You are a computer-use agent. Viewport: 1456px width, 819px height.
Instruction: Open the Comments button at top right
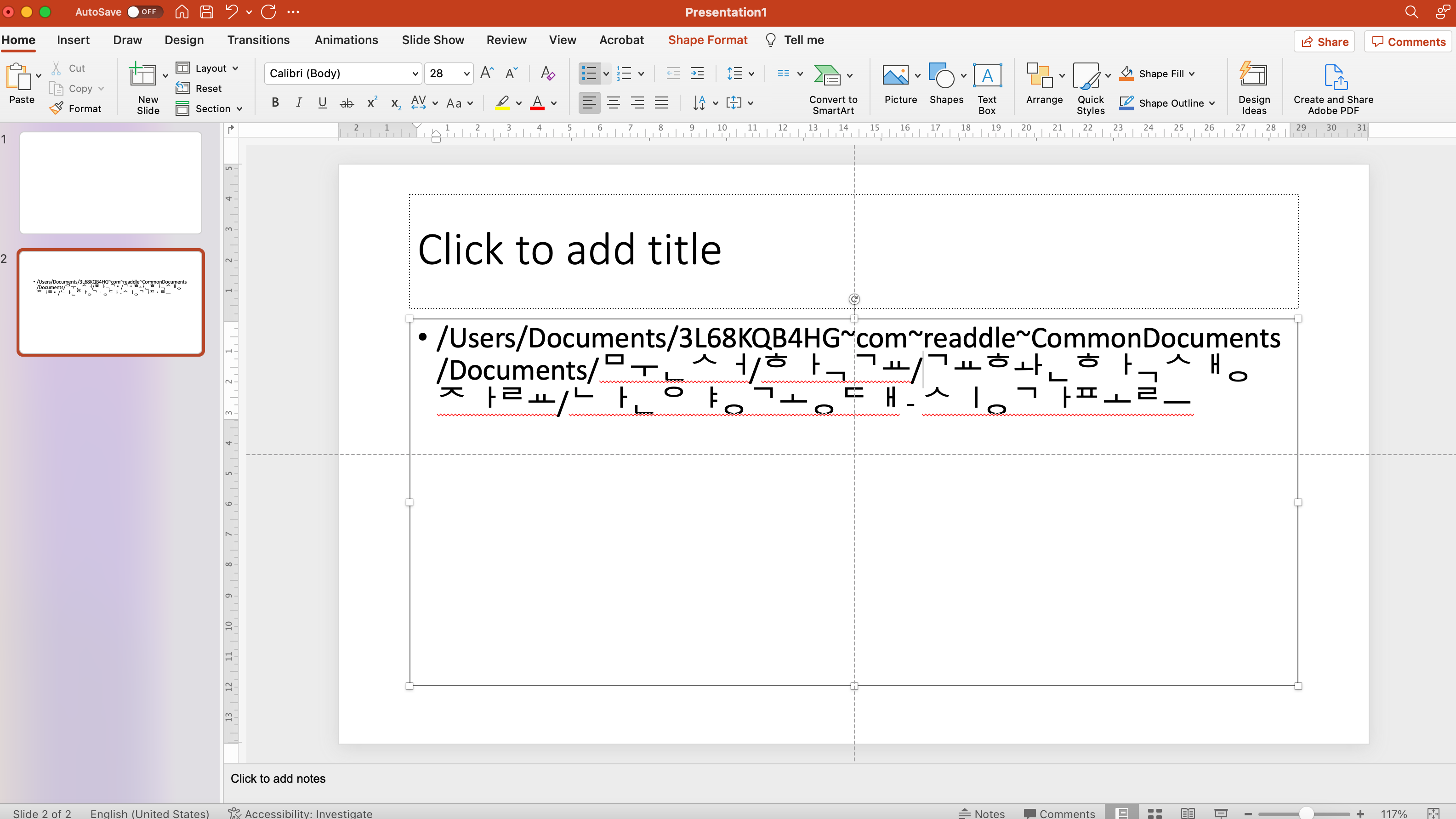point(1408,42)
